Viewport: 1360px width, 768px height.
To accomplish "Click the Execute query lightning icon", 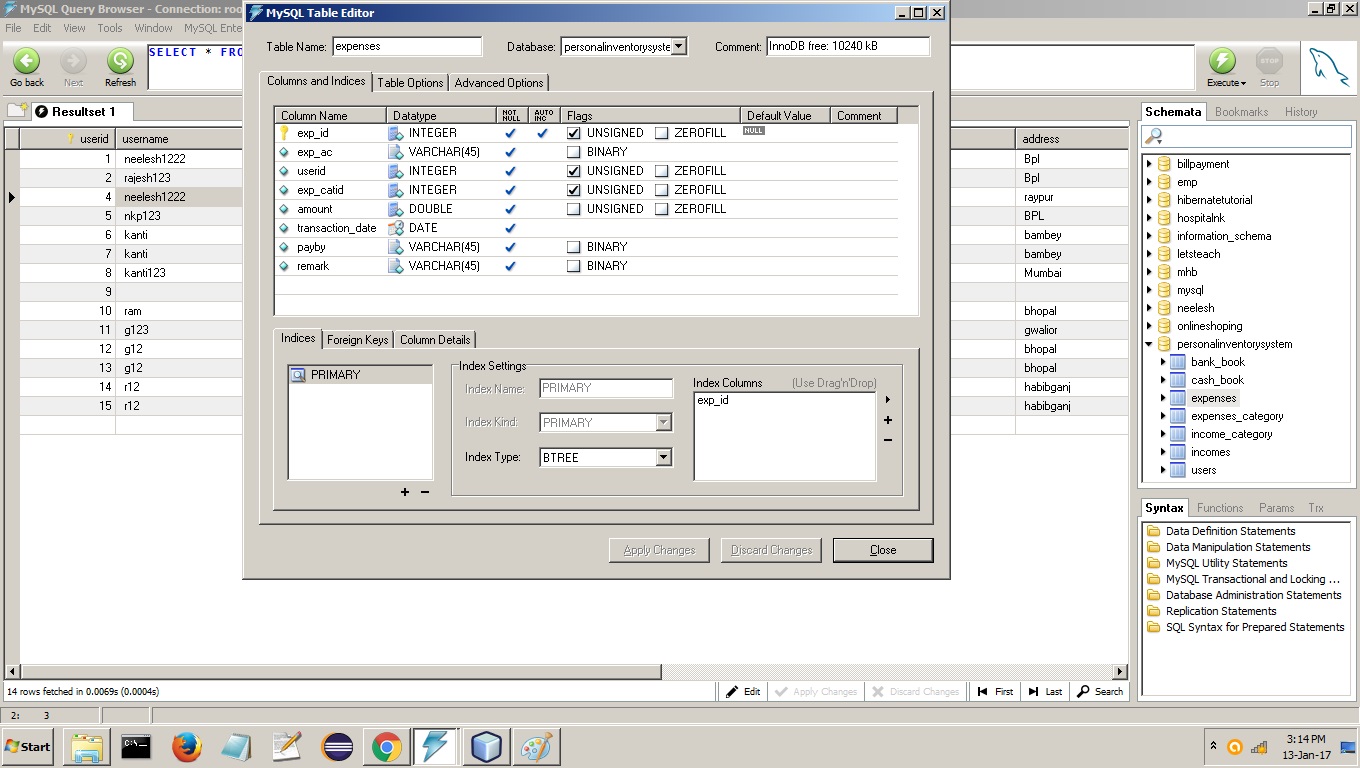I will pos(1222,61).
